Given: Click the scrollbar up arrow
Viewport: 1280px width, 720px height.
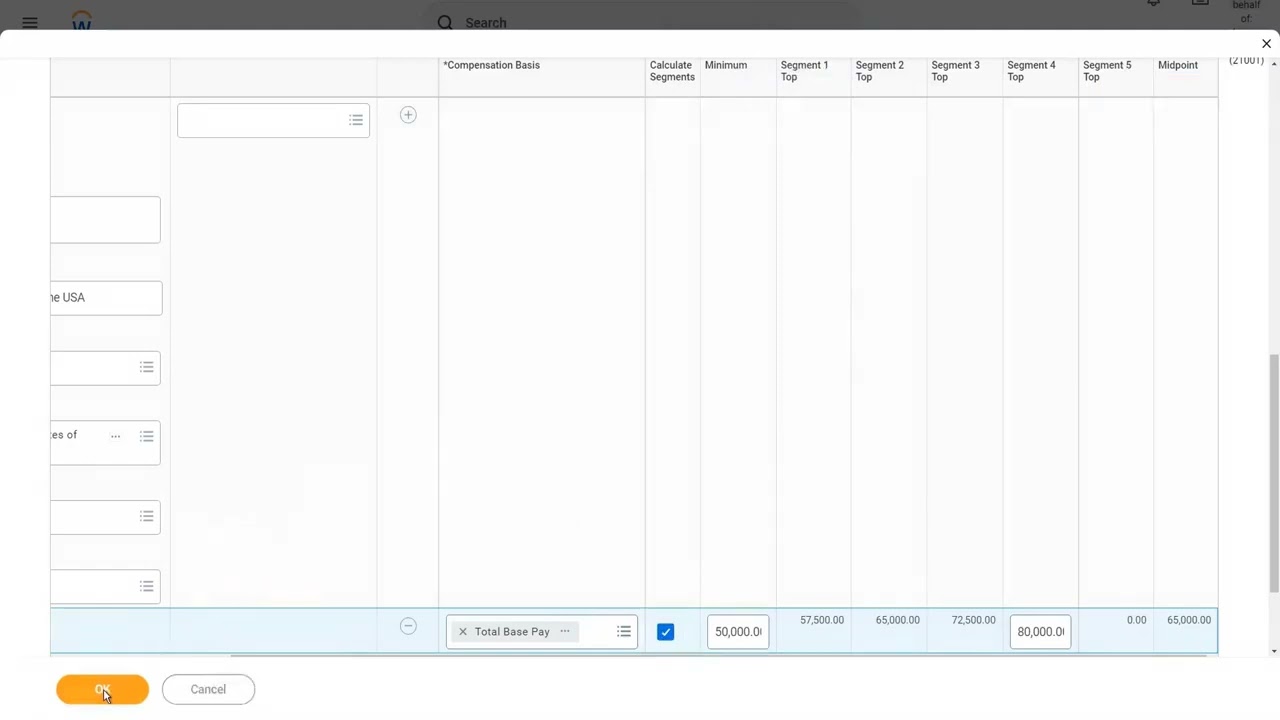Looking at the screenshot, I should 1273,64.
